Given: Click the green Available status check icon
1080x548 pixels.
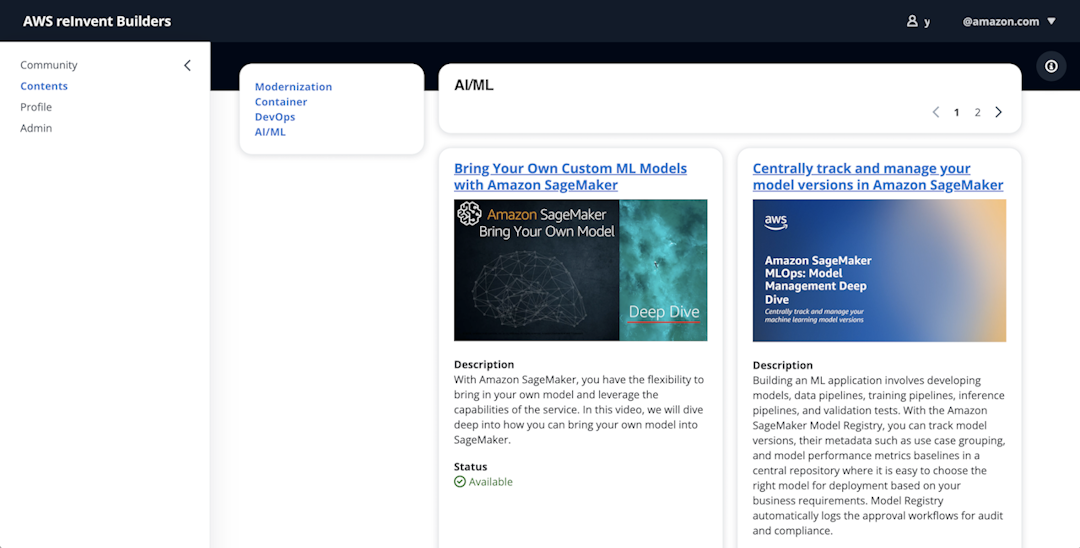Looking at the screenshot, I should [460, 482].
